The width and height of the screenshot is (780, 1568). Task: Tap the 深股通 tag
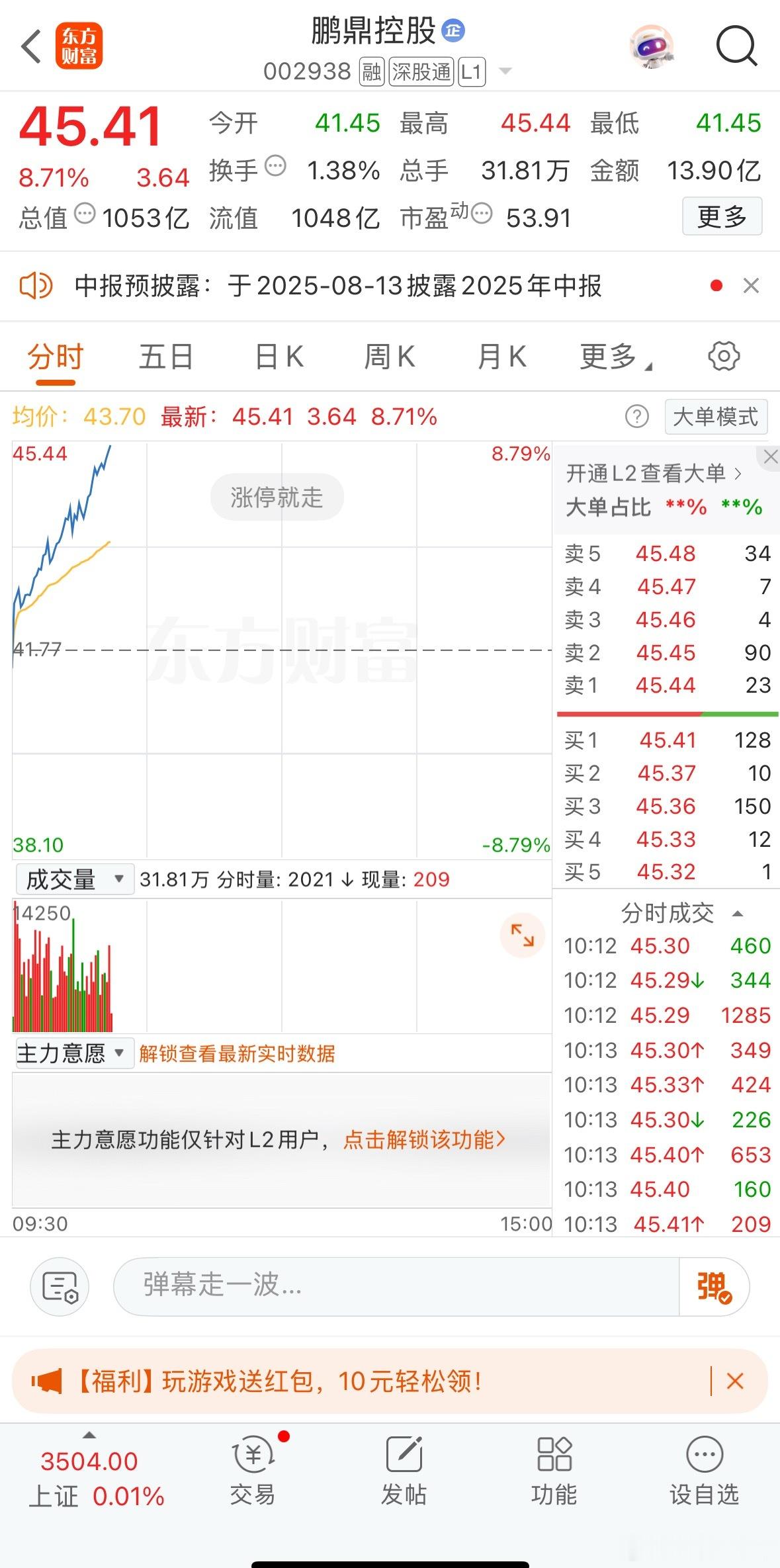click(x=421, y=71)
